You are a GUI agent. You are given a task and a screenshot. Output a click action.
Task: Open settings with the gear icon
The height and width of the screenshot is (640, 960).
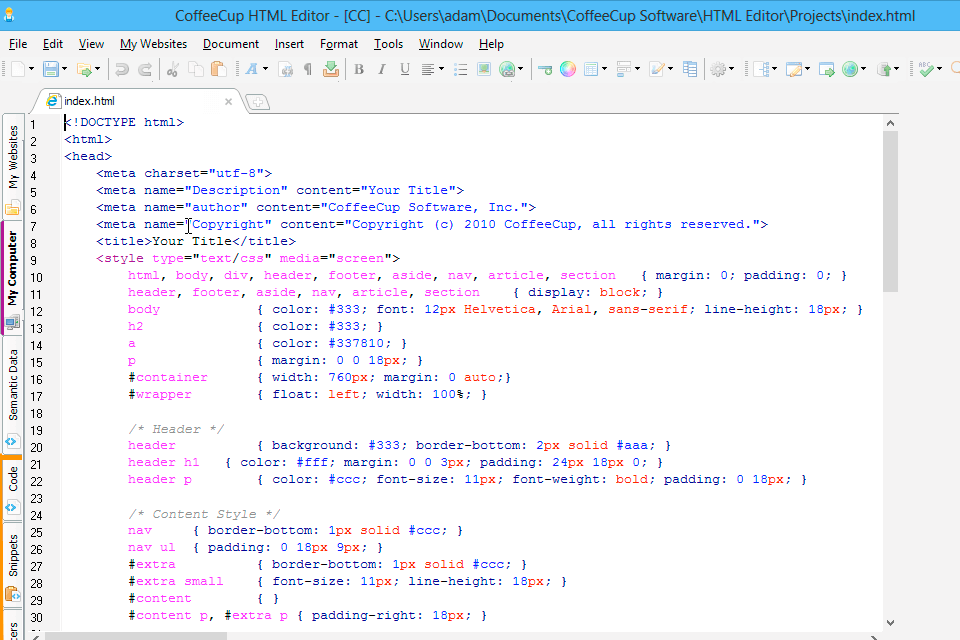718,69
